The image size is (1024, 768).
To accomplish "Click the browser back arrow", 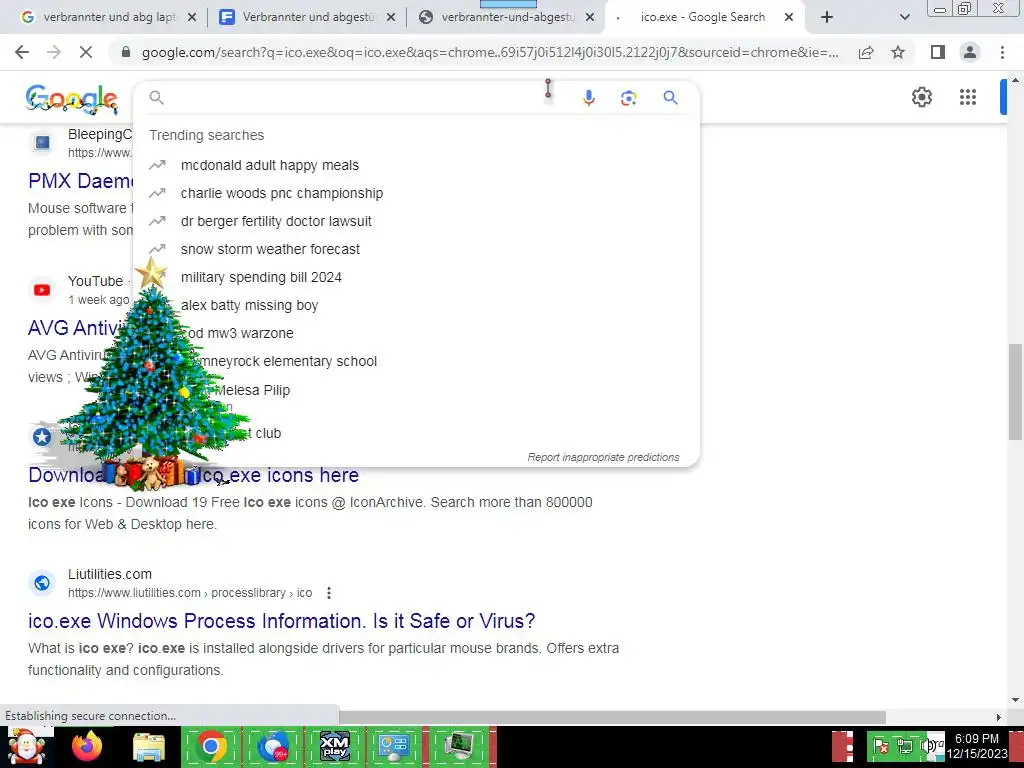I will [22, 52].
